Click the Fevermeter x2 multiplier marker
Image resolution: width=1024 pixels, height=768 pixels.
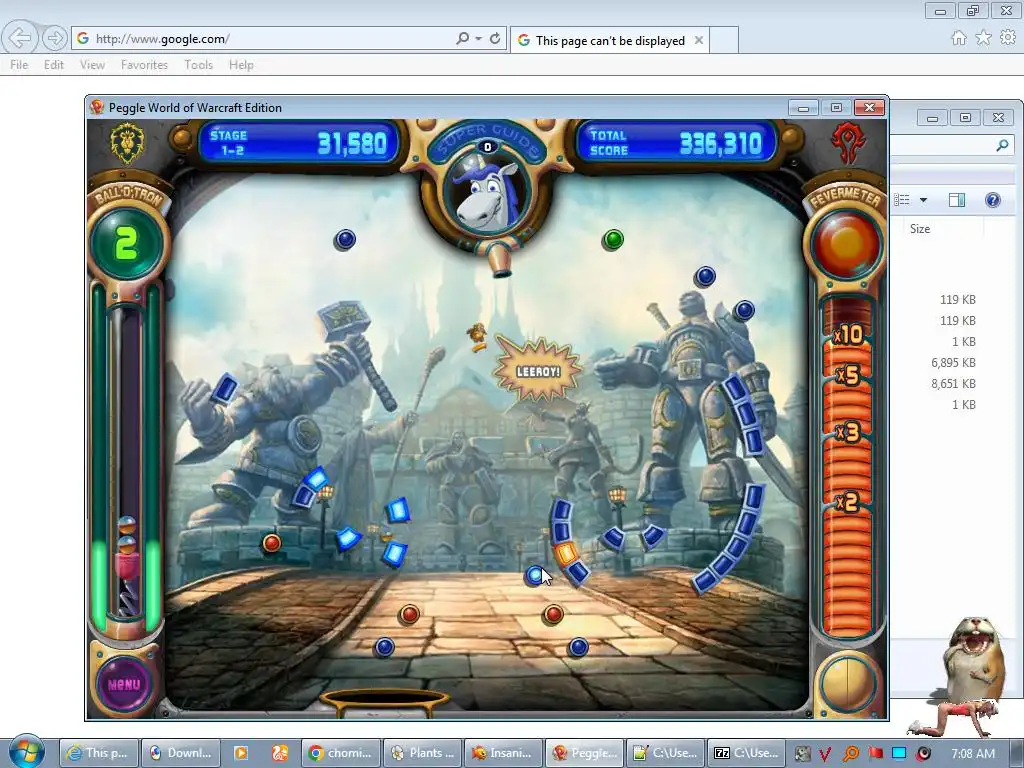coord(847,502)
